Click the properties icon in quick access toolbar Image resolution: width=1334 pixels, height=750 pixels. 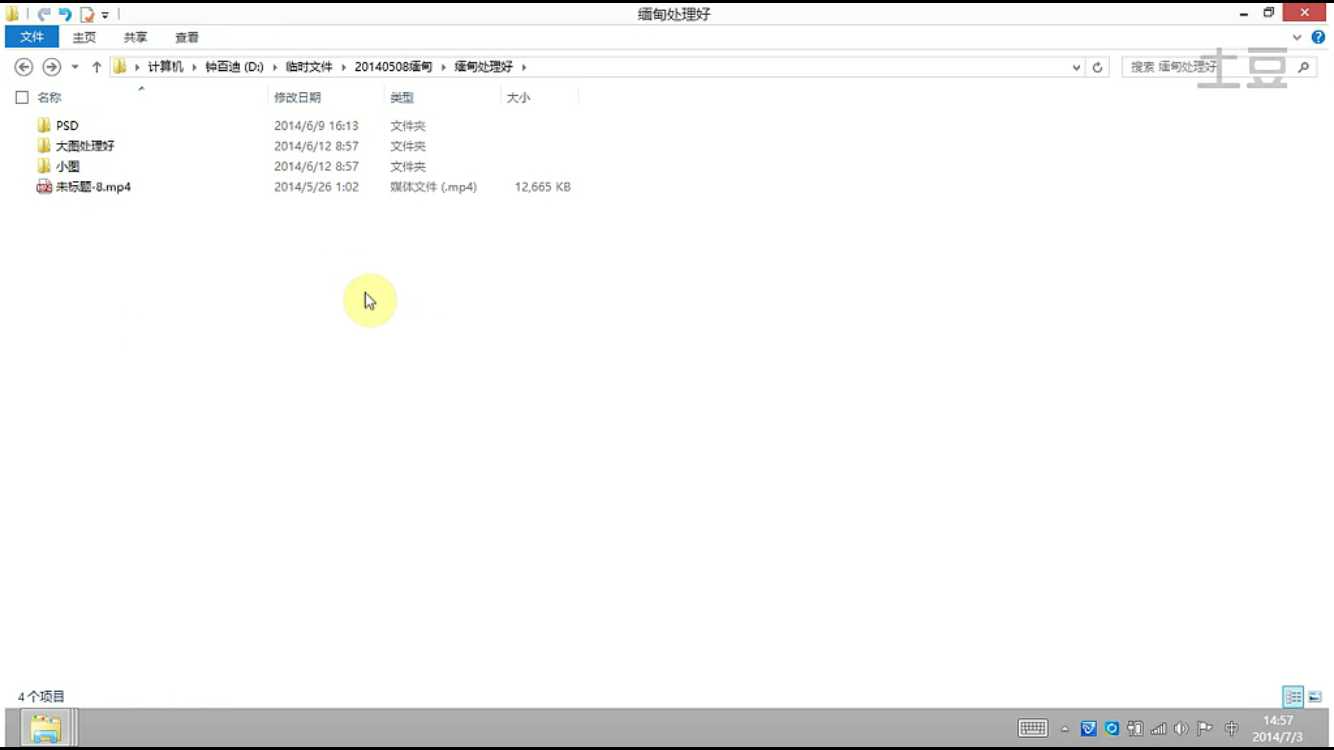click(x=87, y=14)
